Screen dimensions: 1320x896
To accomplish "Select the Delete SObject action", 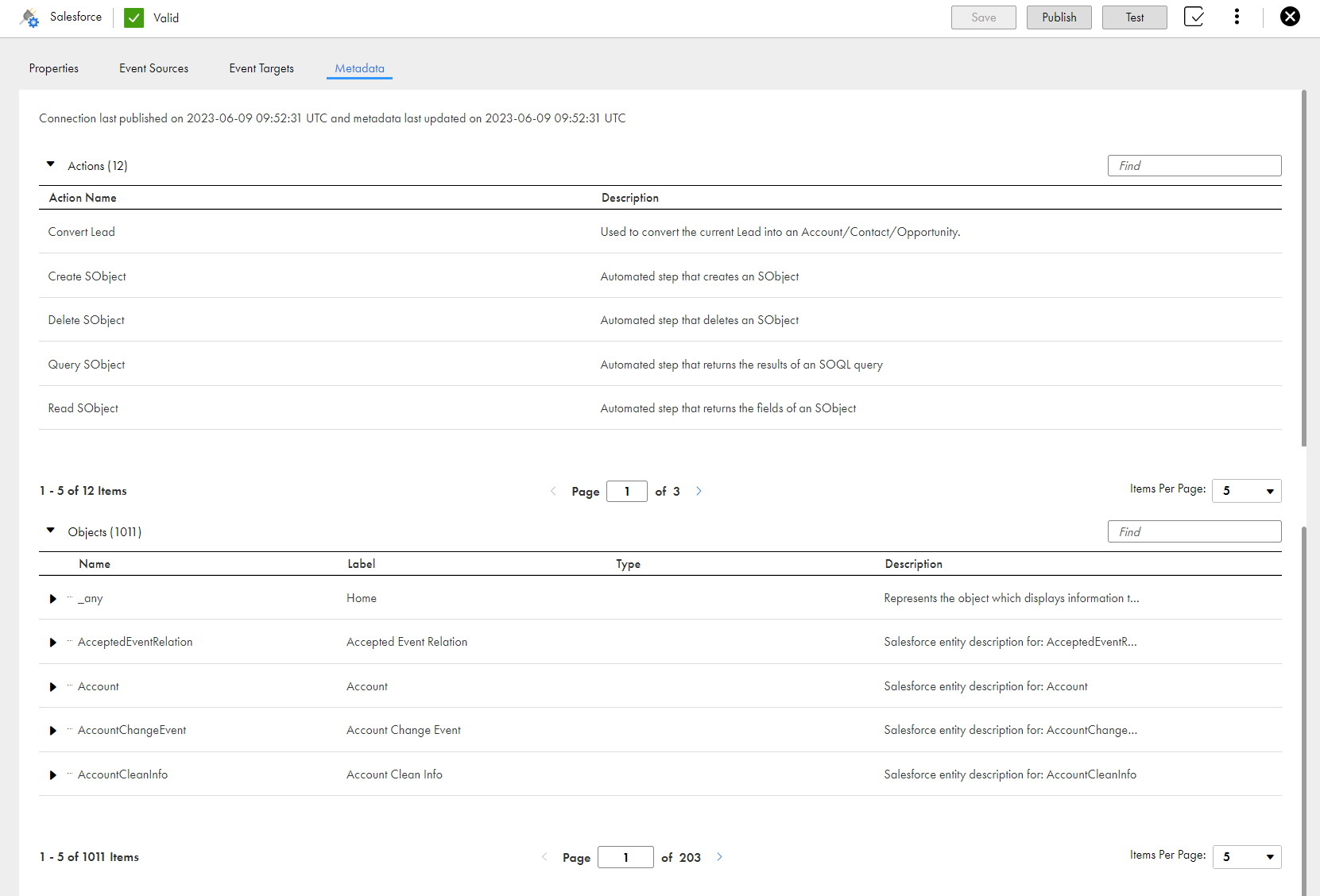I will point(87,320).
